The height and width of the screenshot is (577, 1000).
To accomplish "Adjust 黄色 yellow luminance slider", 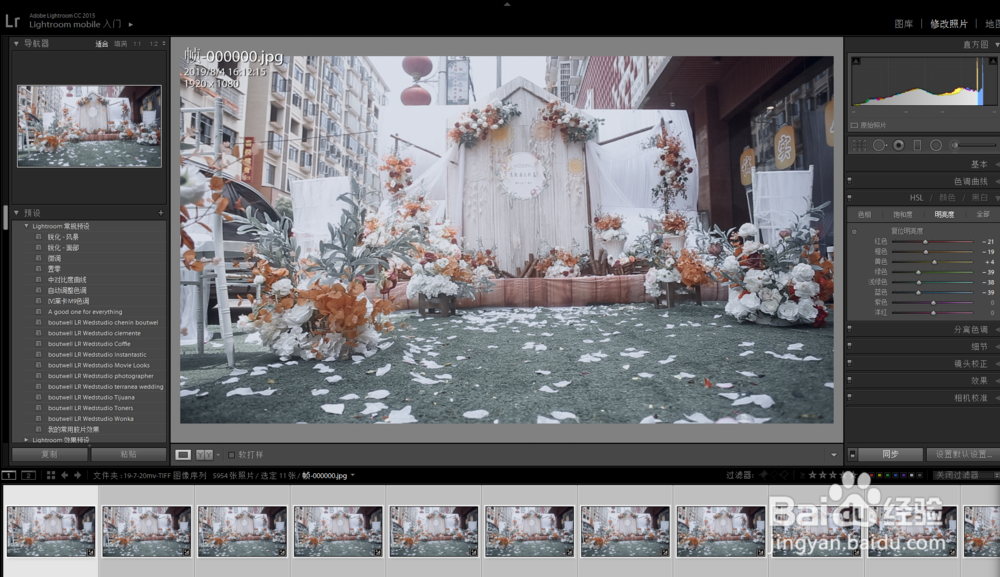I will [x=932, y=262].
